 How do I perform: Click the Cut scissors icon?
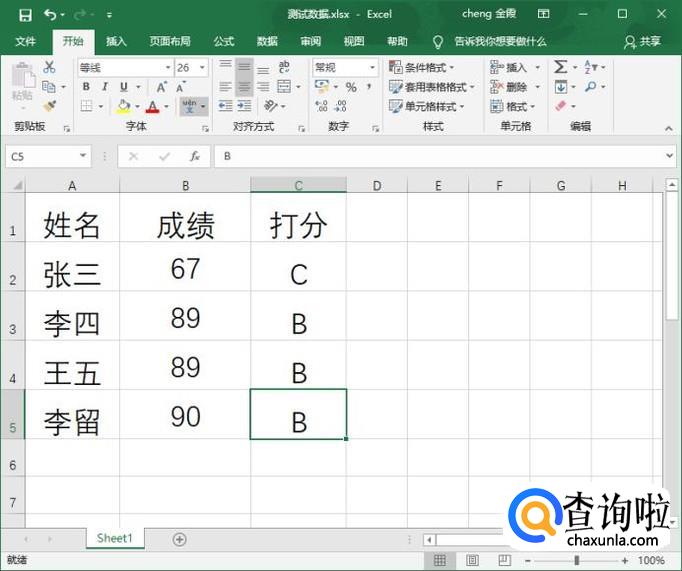click(49, 67)
